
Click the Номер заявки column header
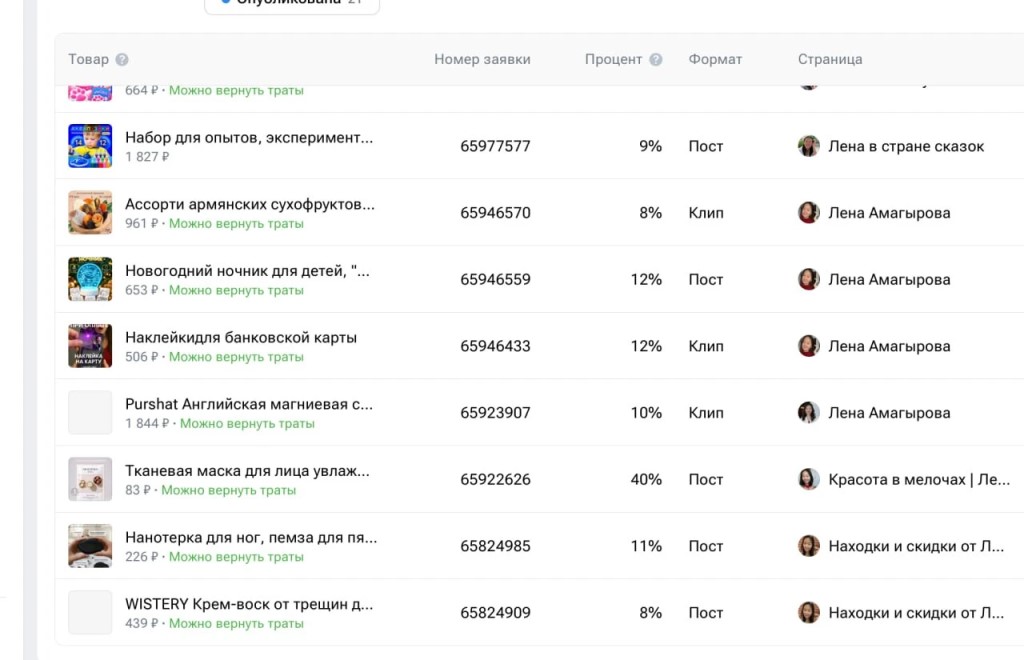coord(483,59)
